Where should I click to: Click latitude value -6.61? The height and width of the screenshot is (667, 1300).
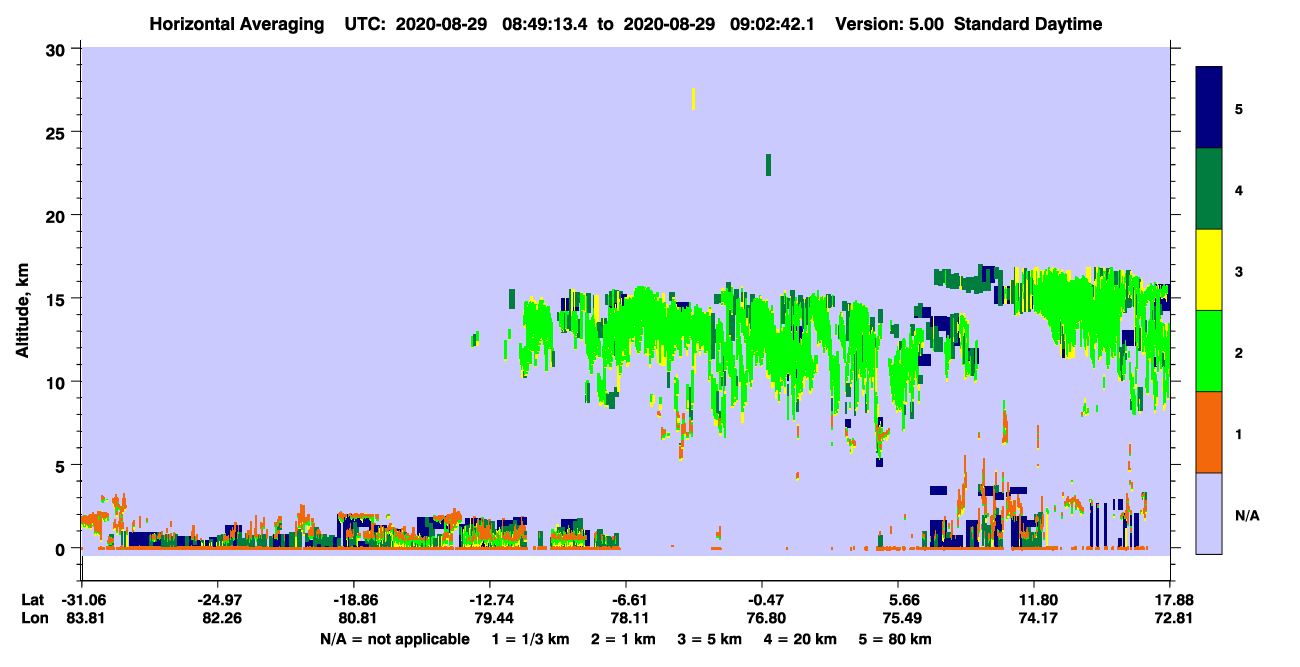point(626,600)
